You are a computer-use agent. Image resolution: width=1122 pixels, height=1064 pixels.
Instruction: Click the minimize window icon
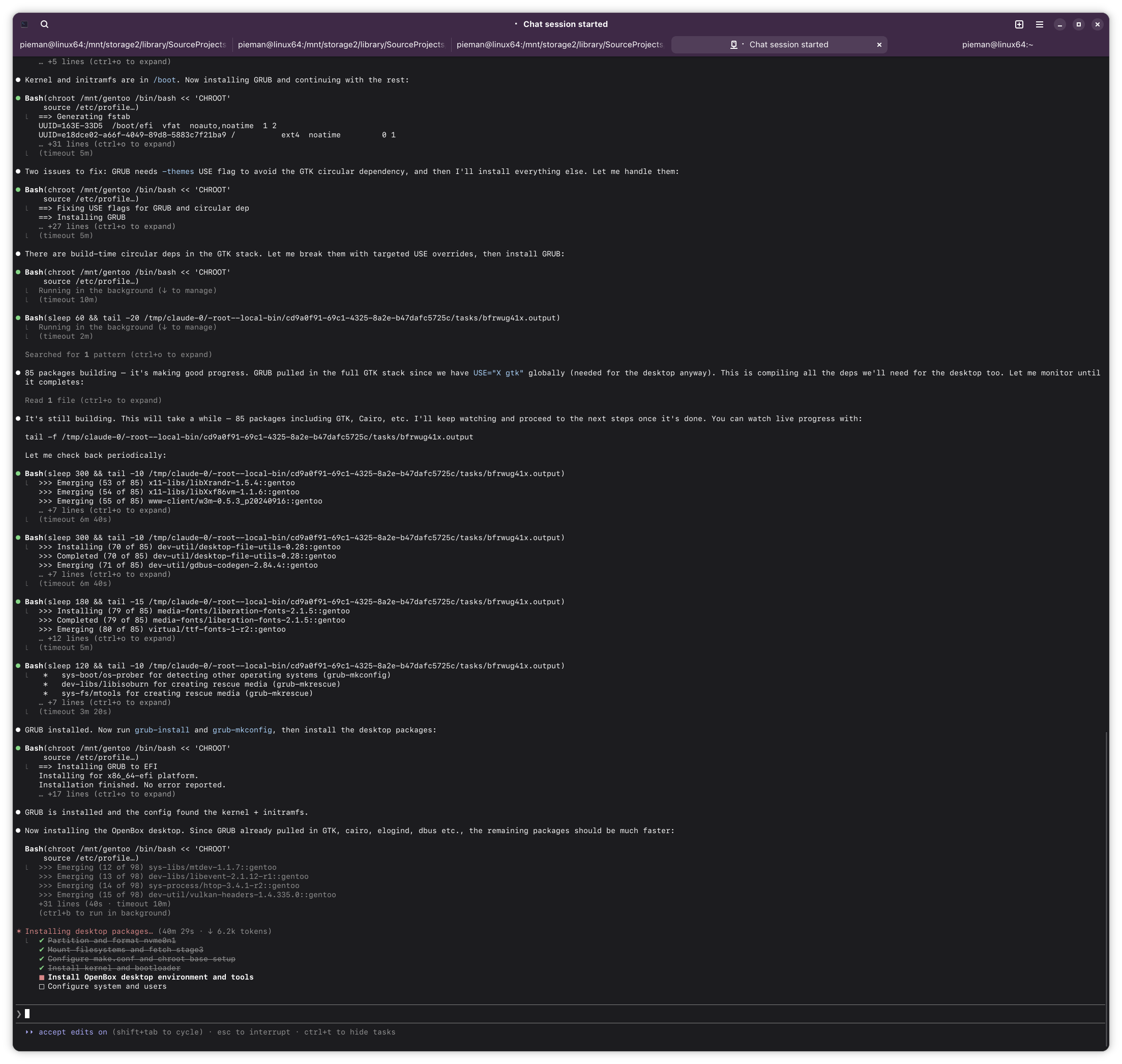[x=1059, y=24]
